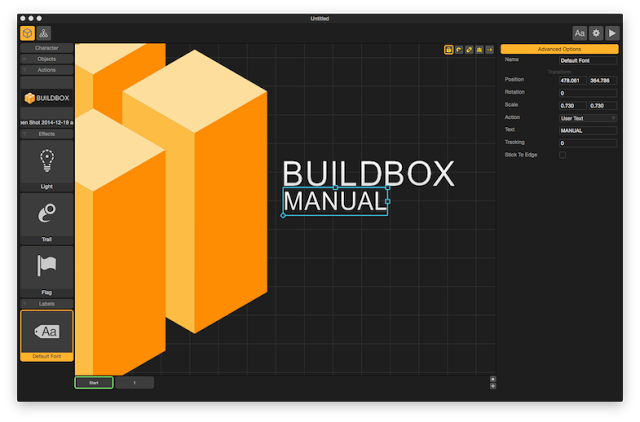Image resolution: width=640 pixels, height=422 pixels.
Task: Click the upper zoom button at canvas bottom right
Action: (493, 379)
